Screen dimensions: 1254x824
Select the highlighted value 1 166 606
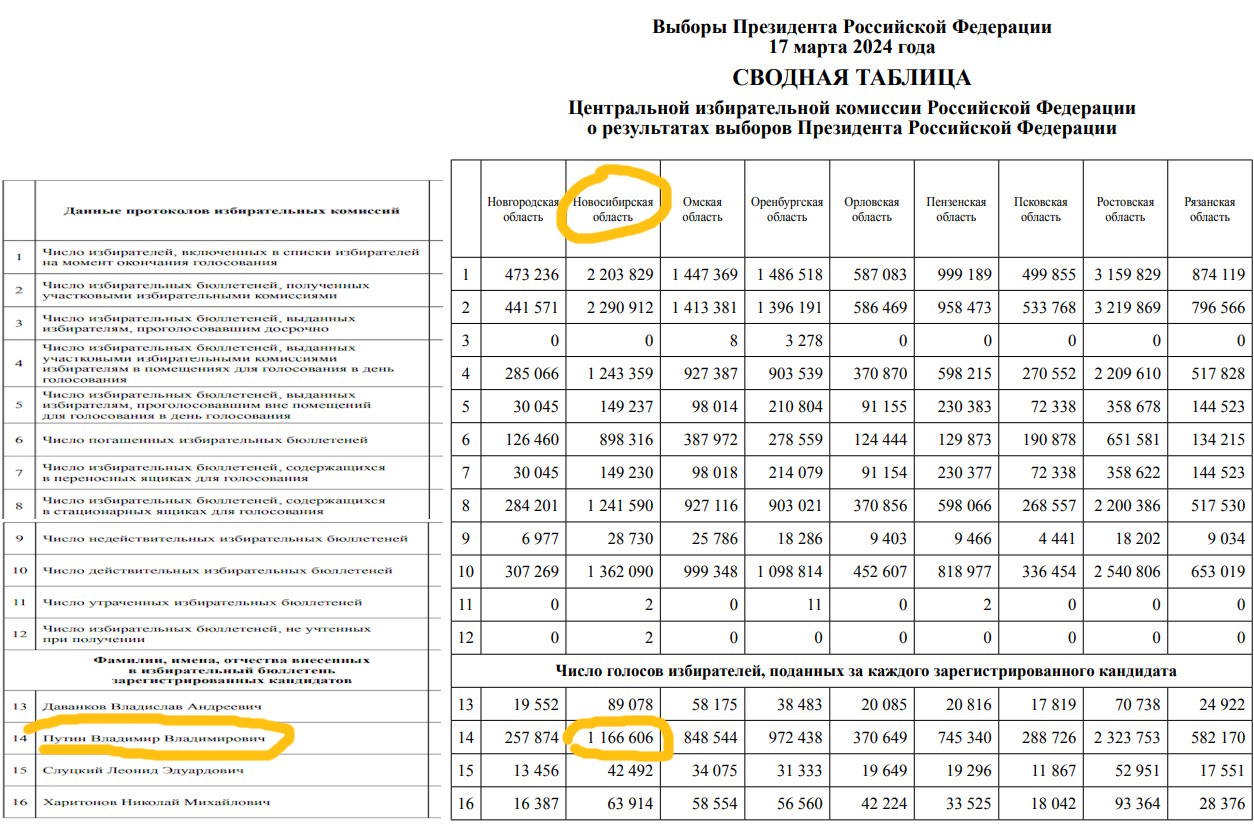pyautogui.click(x=613, y=739)
